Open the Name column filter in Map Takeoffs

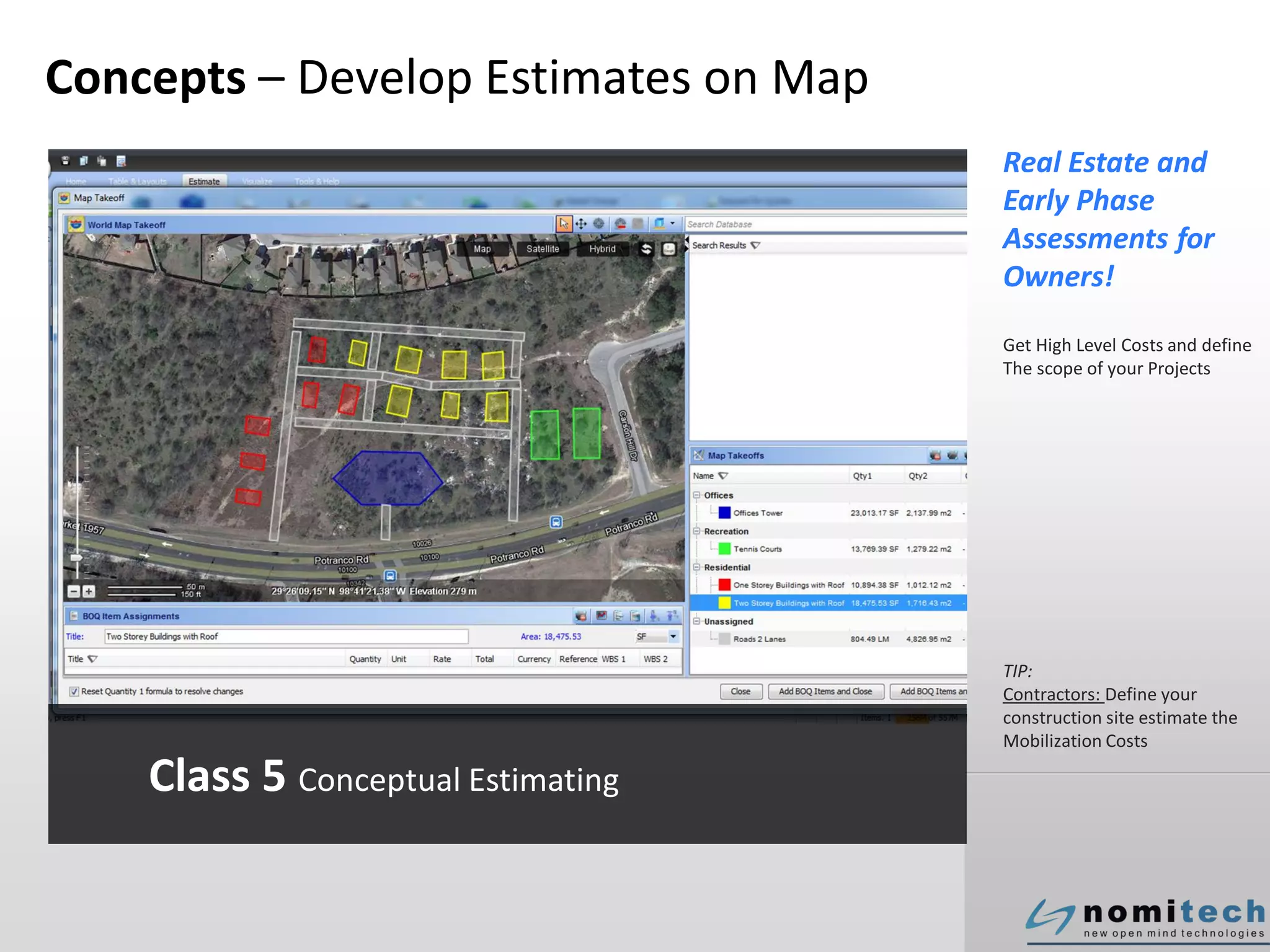pyautogui.click(x=723, y=476)
